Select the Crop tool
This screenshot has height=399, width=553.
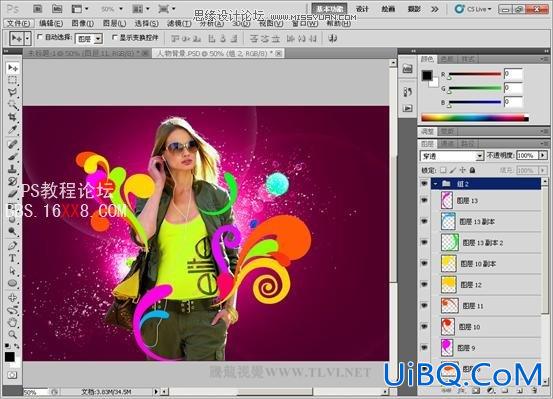click(13, 117)
